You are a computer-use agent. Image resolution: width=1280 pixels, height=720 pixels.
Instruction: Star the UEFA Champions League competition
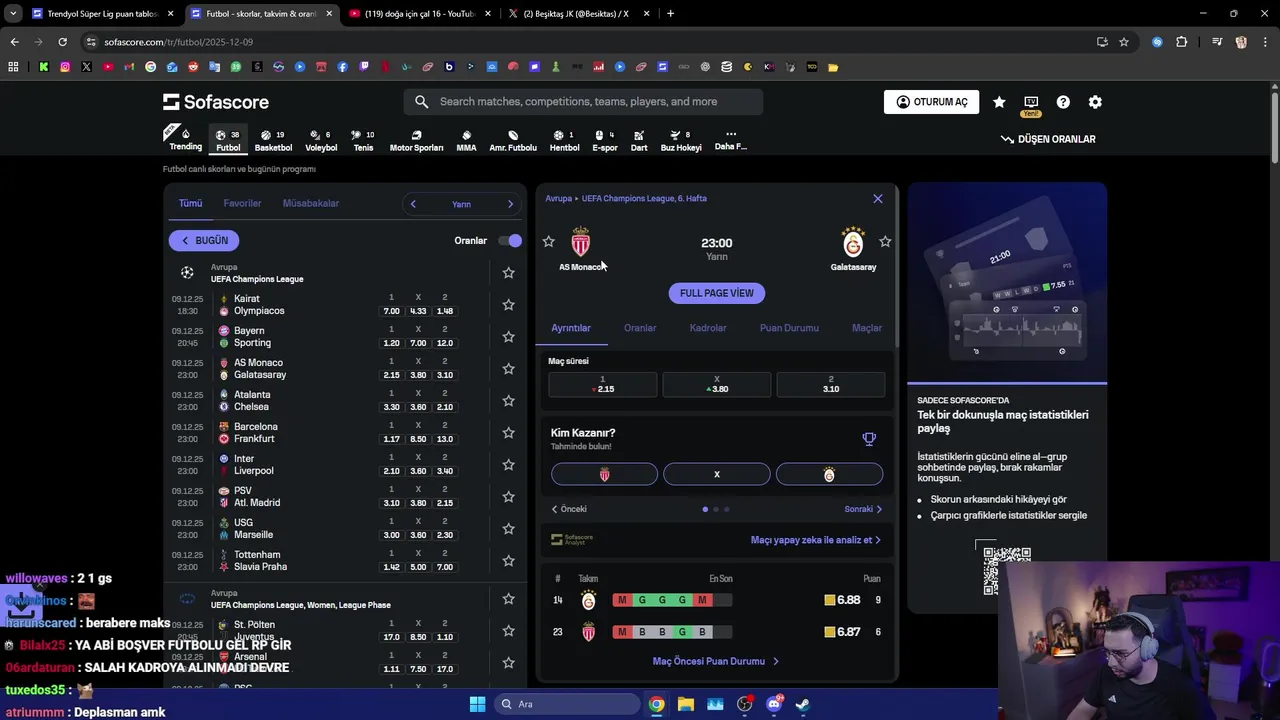point(508,272)
